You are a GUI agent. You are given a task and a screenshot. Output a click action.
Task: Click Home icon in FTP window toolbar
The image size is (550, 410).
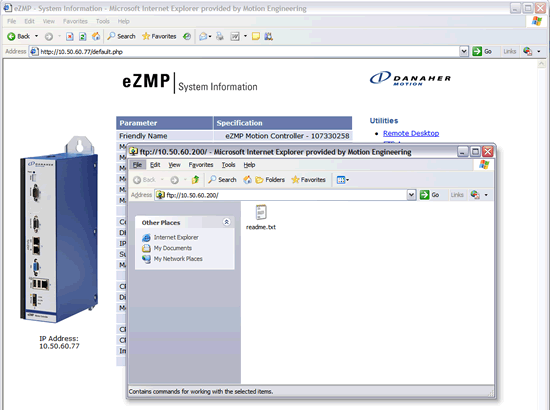tap(247, 180)
